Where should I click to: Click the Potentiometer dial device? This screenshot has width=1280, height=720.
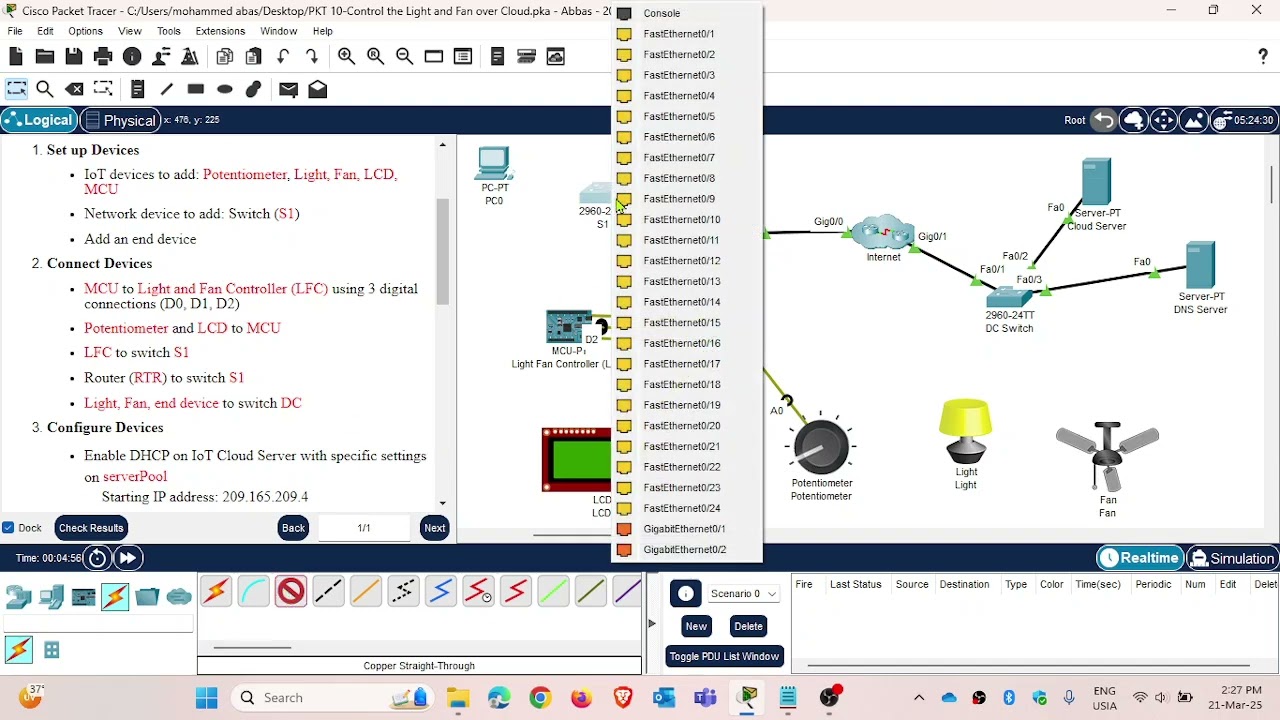click(x=822, y=447)
